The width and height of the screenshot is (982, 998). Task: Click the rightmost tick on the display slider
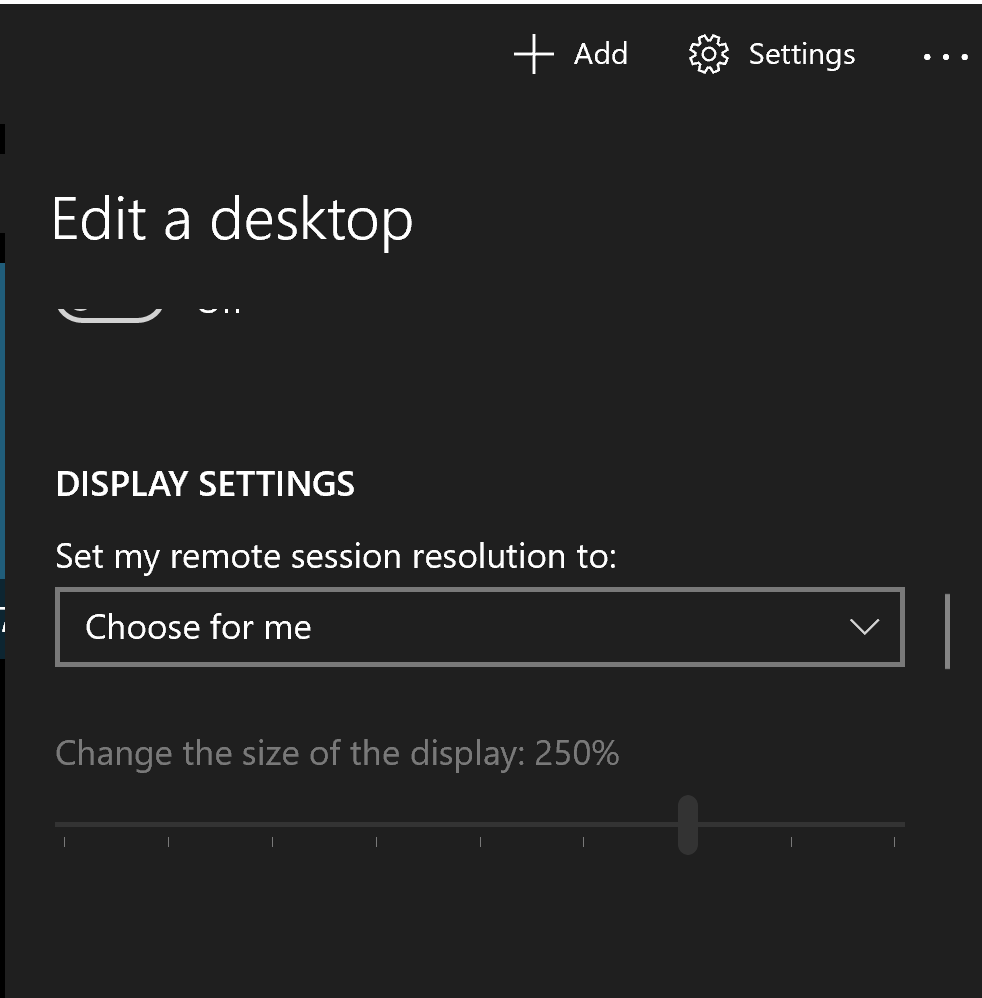[x=893, y=842]
